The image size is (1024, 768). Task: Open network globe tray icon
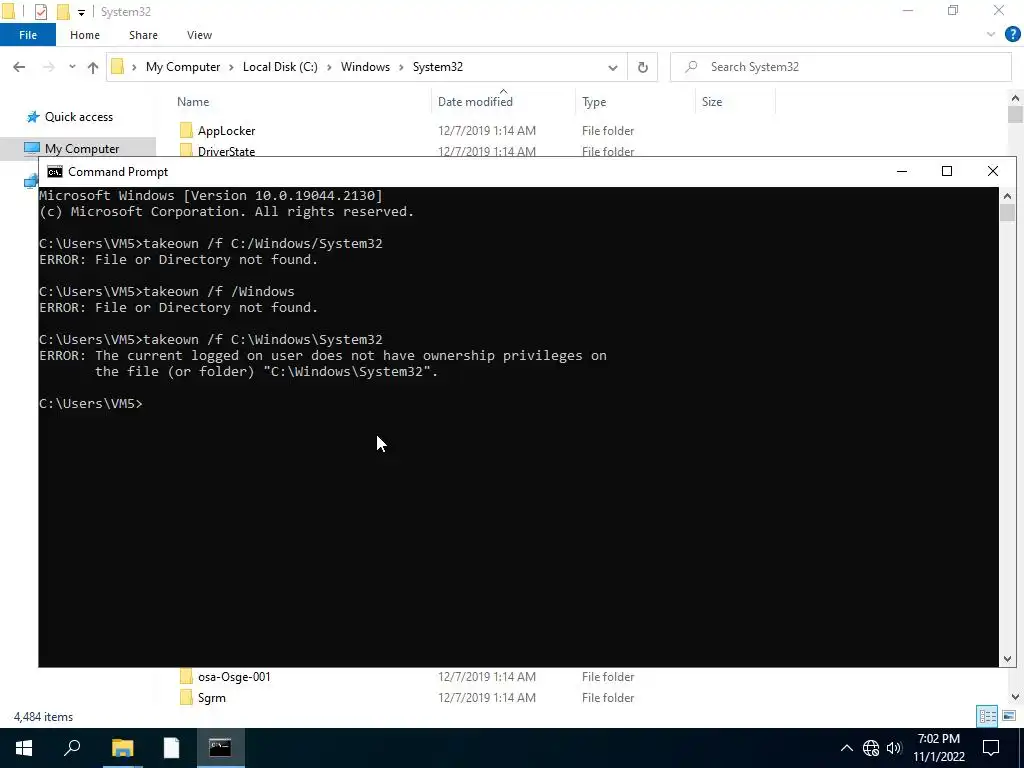pos(871,748)
